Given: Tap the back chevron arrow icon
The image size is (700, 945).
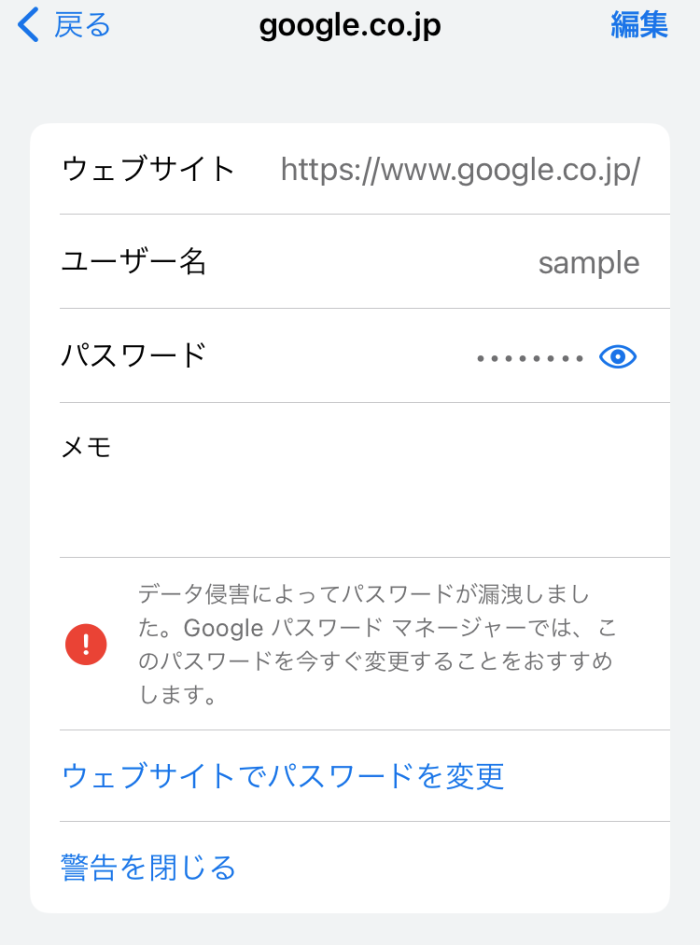Looking at the screenshot, I should point(29,25).
